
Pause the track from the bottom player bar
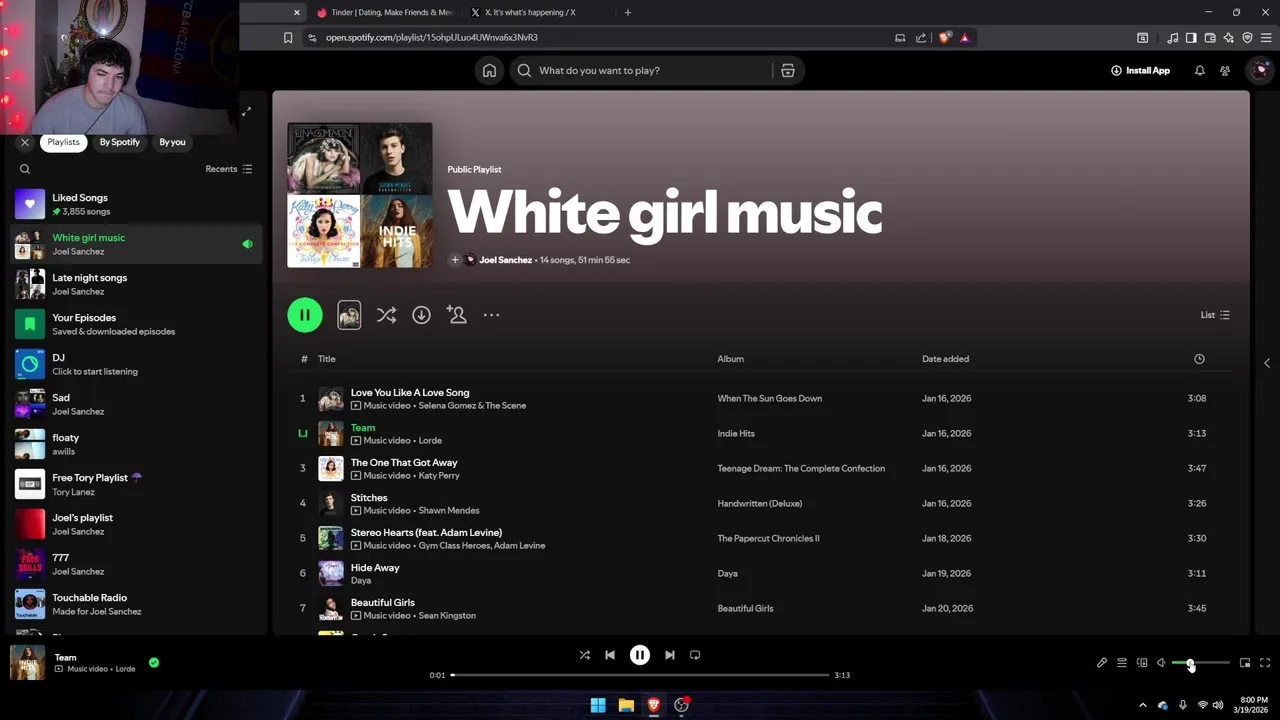[x=640, y=655]
